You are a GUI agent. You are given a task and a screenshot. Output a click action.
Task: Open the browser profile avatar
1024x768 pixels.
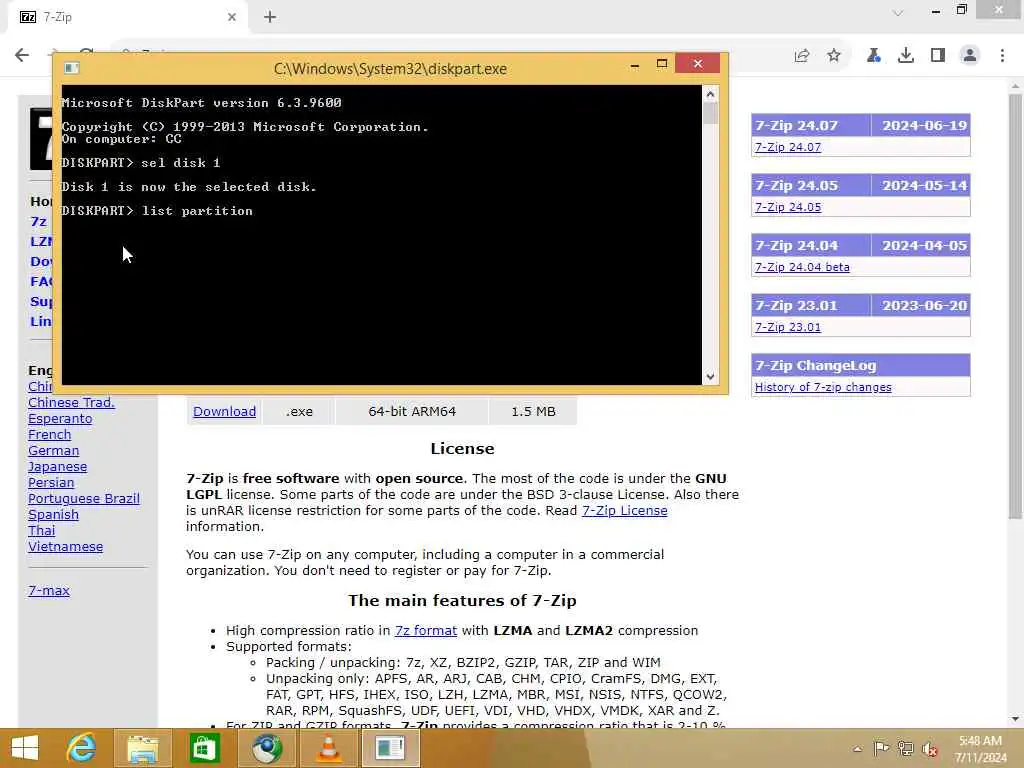click(970, 56)
